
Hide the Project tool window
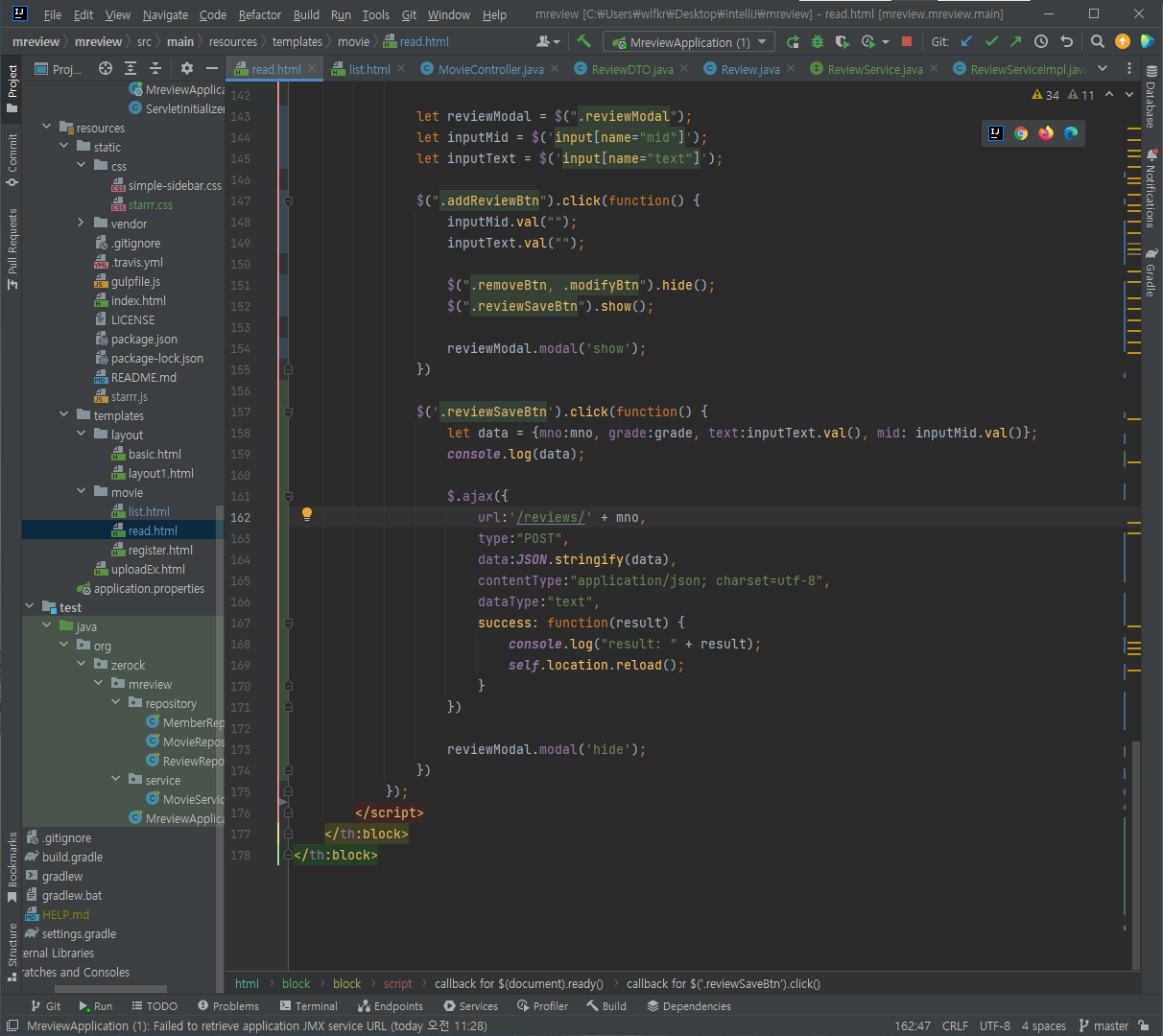pyautogui.click(x=212, y=68)
